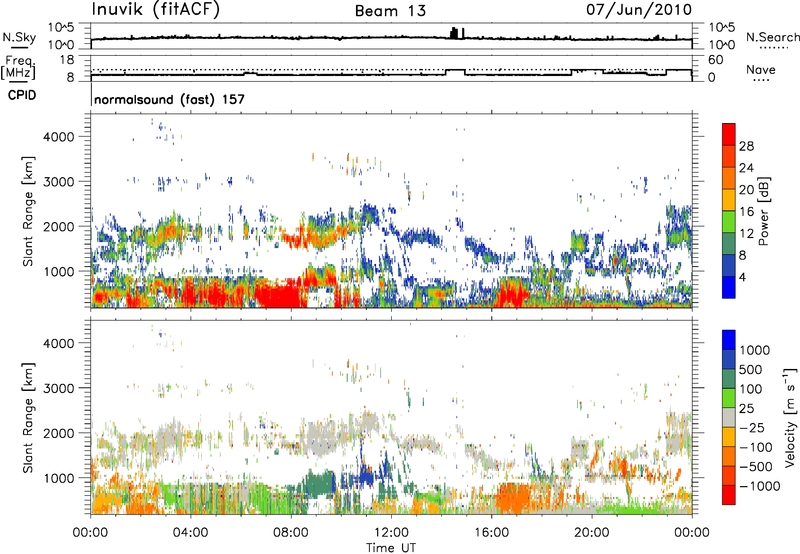800x554 pixels.
Task: Pick the red top segment of Power color bar
Action: [x=729, y=134]
